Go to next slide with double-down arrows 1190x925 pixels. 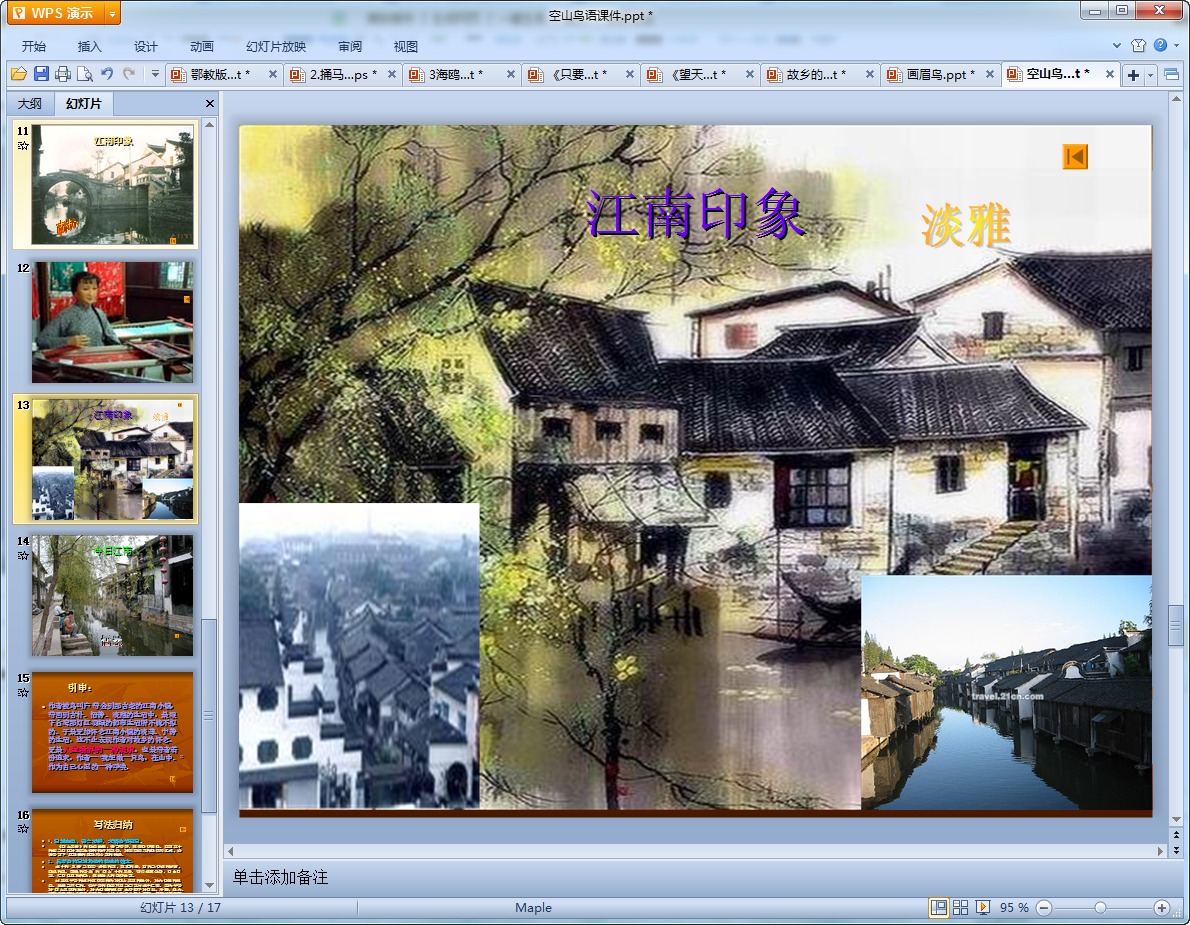[1176, 849]
